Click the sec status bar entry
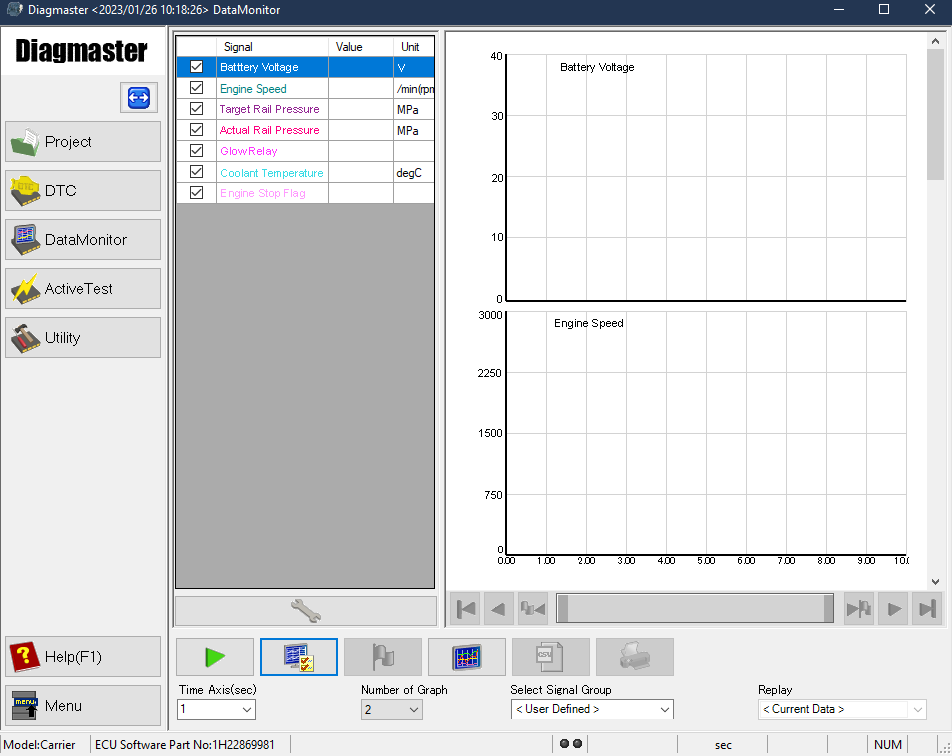Viewport: 952px width, 756px height. click(x=723, y=745)
